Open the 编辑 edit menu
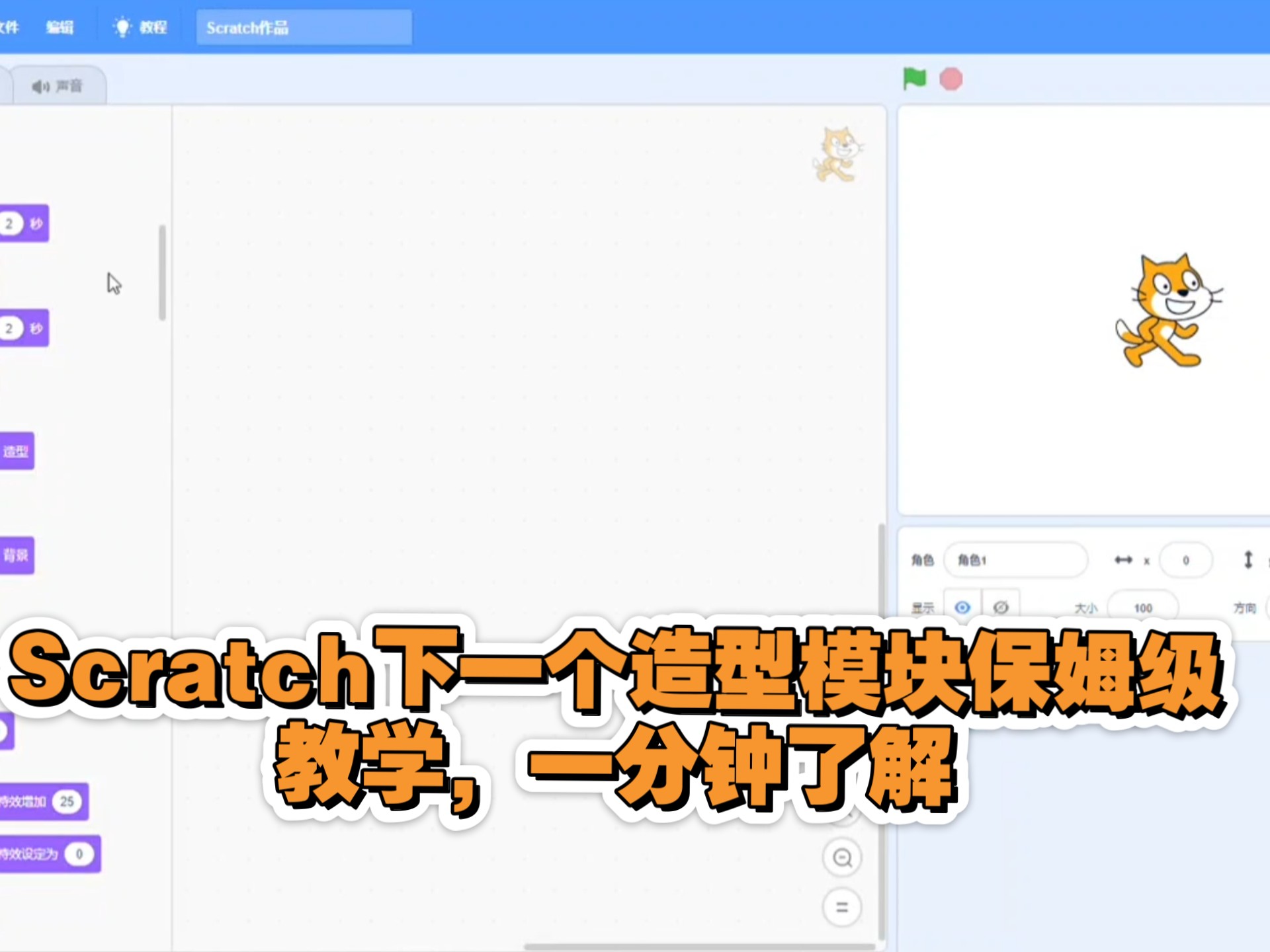Image resolution: width=1270 pixels, height=952 pixels. pyautogui.click(x=60, y=27)
